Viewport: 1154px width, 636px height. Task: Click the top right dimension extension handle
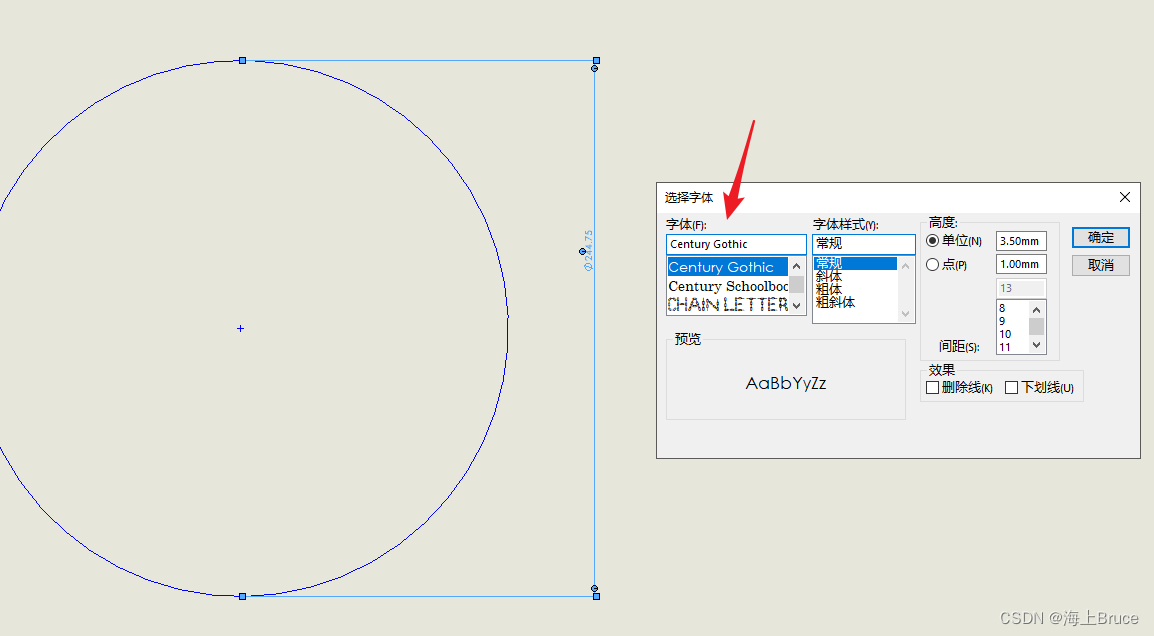(x=596, y=60)
